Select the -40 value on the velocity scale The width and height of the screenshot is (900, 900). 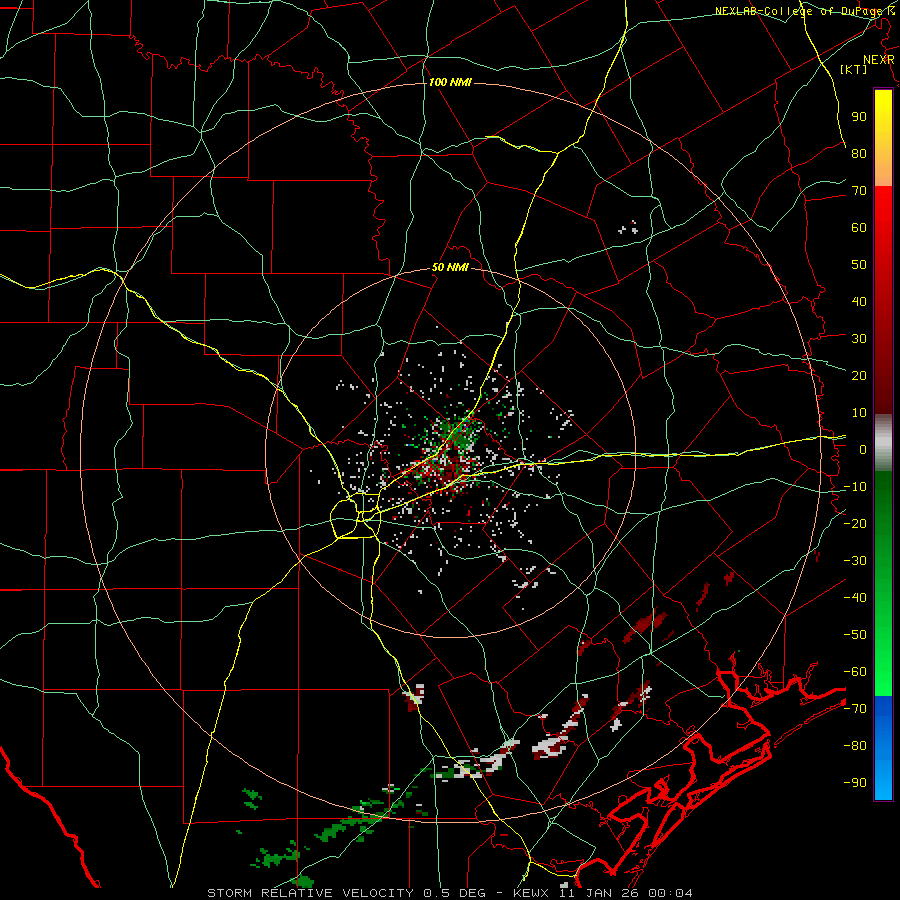pos(855,598)
